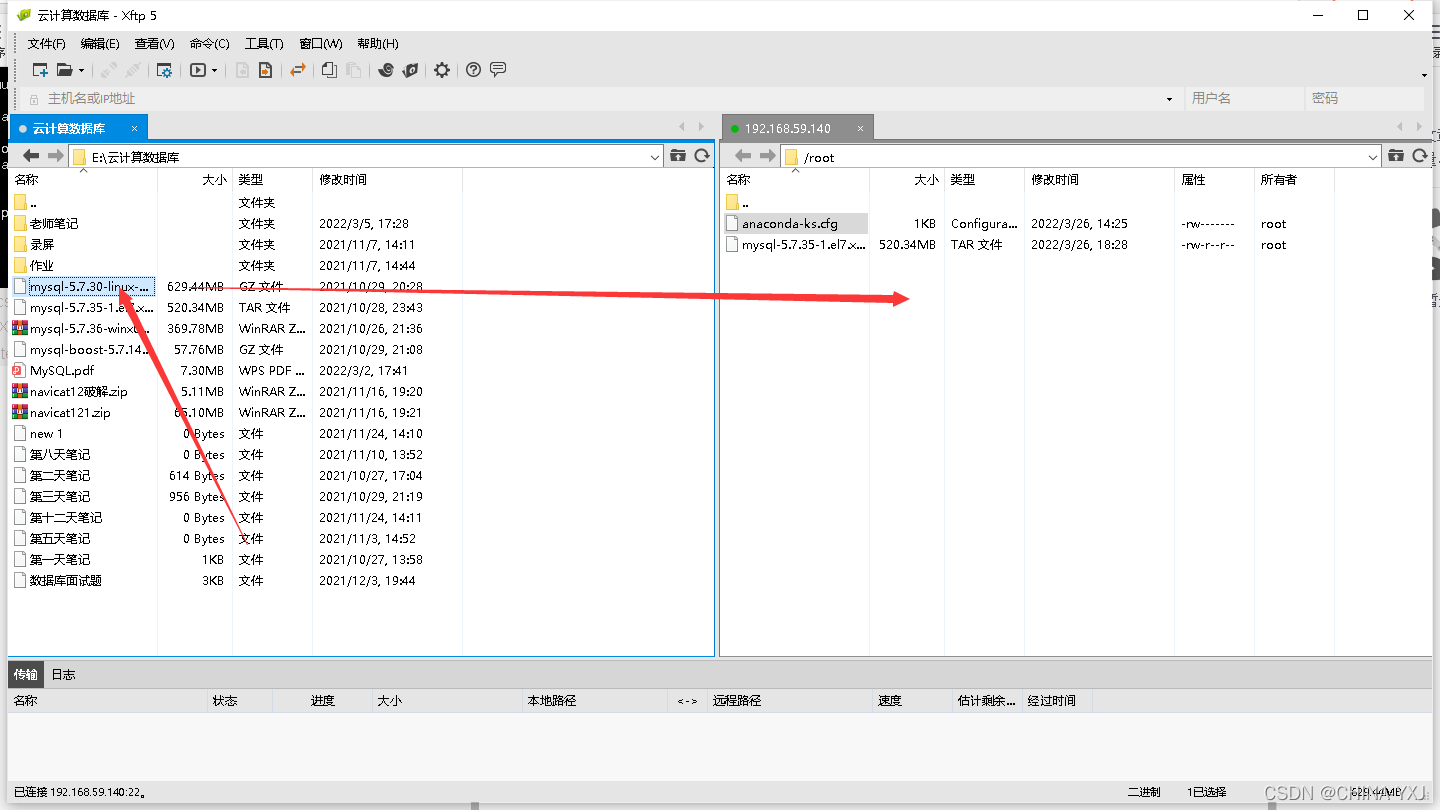Click the play/run command toolbar icon
This screenshot has width=1440, height=810.
pyautogui.click(x=198, y=70)
